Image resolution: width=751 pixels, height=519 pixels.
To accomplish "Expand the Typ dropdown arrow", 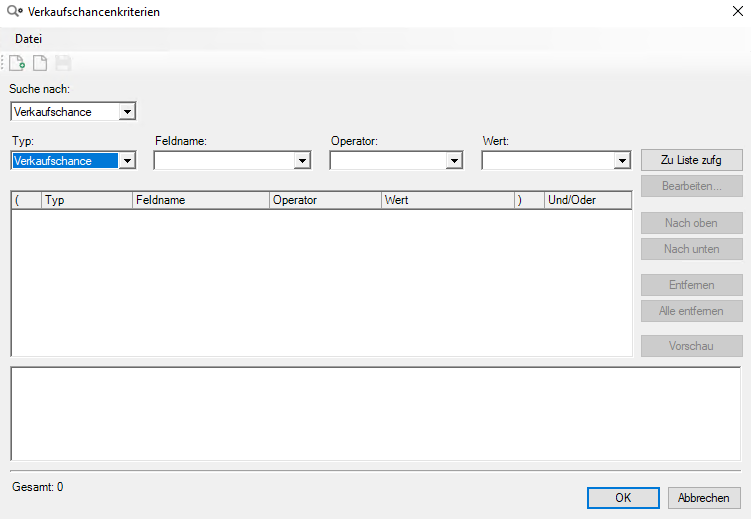I will tap(127, 161).
